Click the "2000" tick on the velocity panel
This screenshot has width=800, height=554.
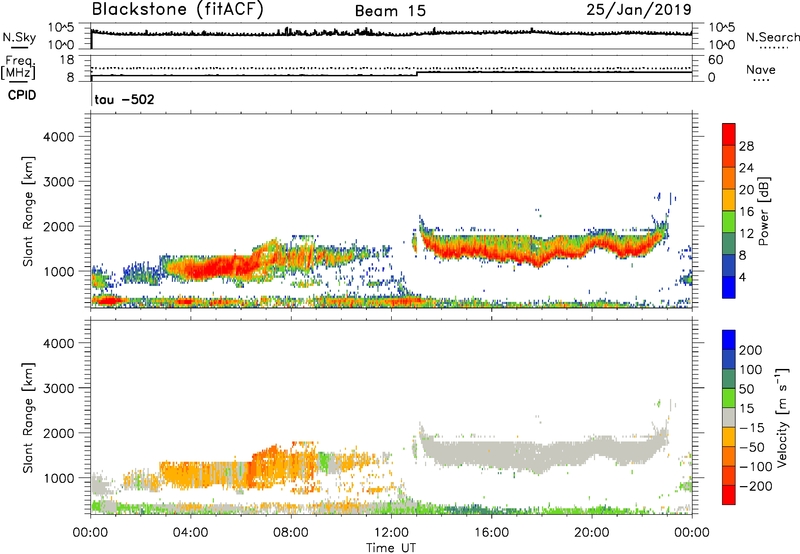point(59,433)
